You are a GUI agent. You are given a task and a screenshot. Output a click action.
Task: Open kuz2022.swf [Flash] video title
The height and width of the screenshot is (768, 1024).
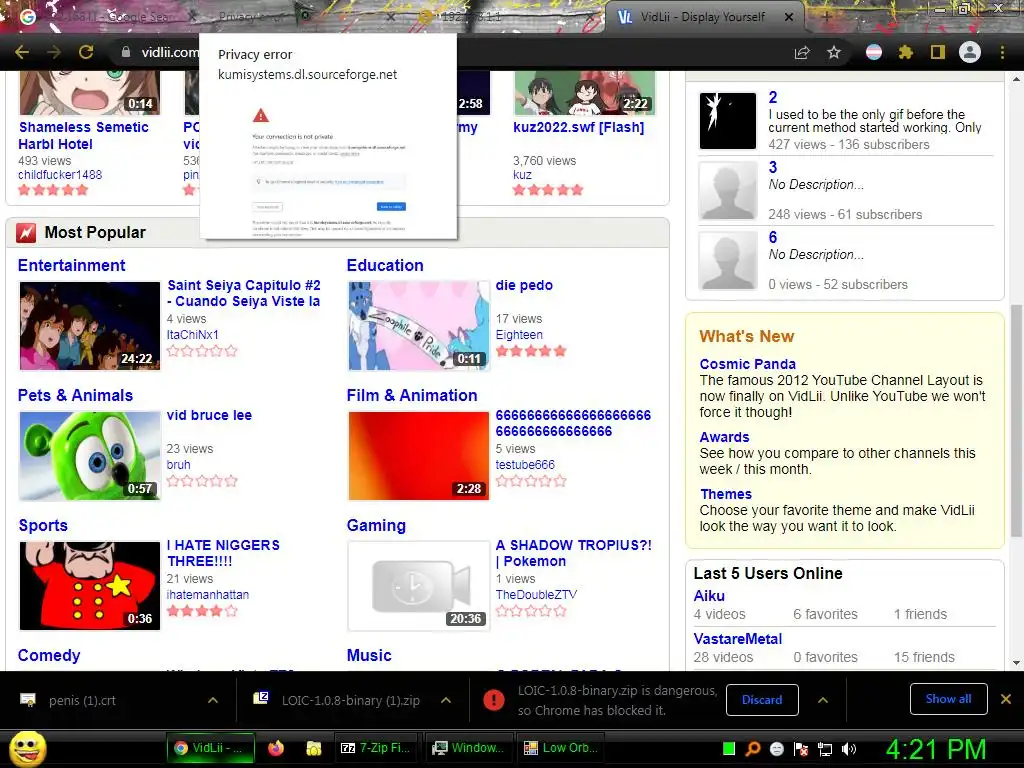[x=579, y=127]
